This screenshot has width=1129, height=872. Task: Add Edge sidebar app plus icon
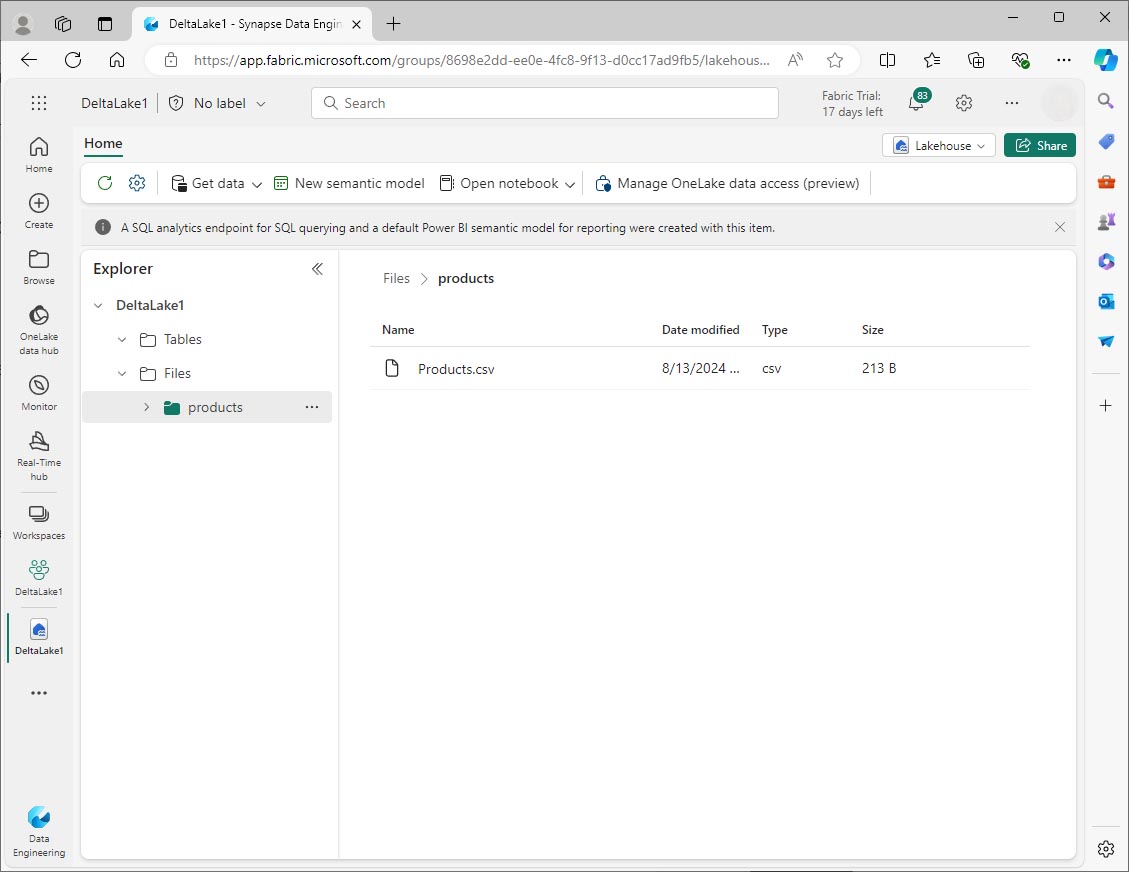coord(1106,405)
